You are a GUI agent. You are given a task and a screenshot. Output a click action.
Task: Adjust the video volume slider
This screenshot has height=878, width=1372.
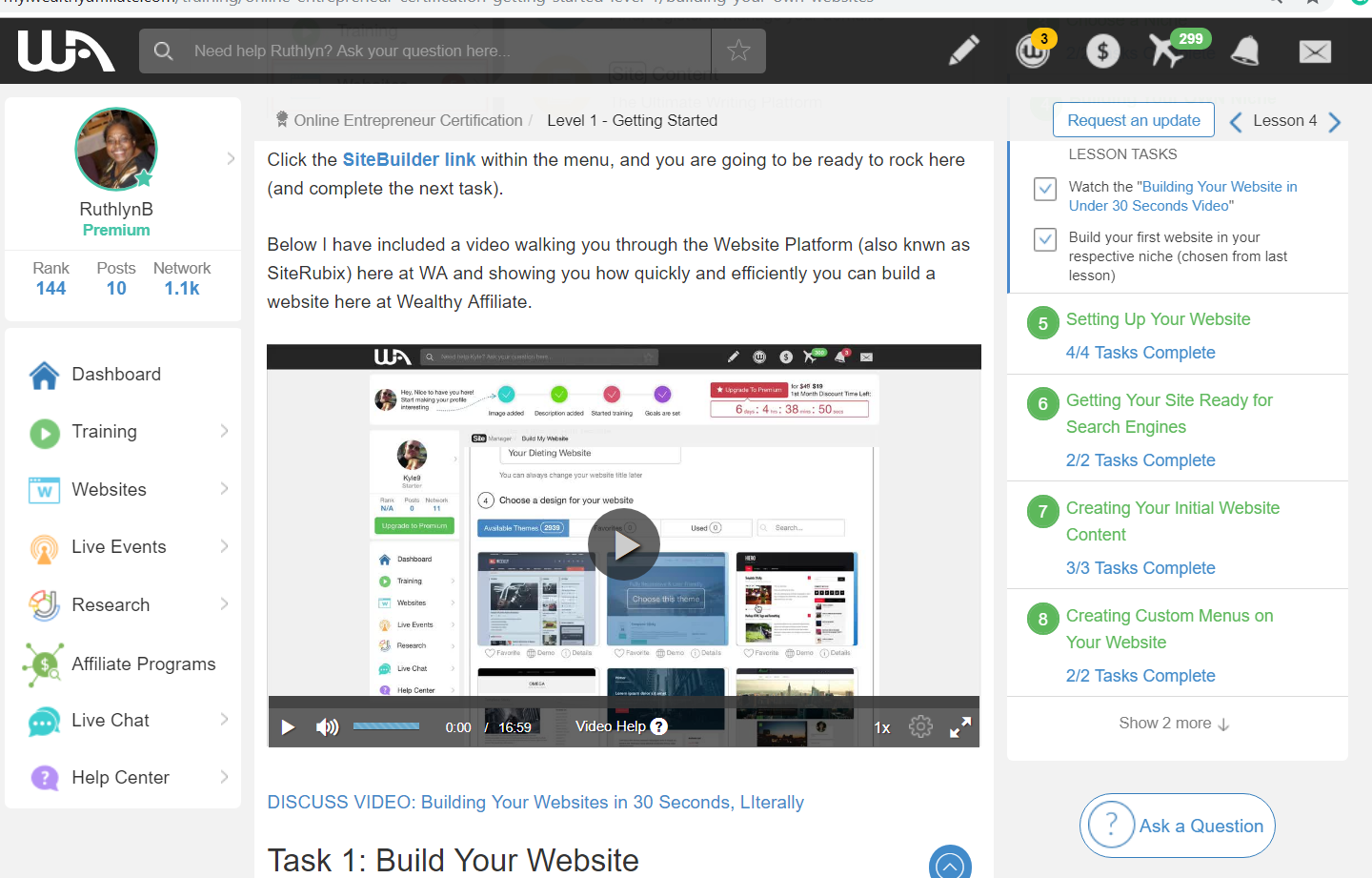(386, 726)
